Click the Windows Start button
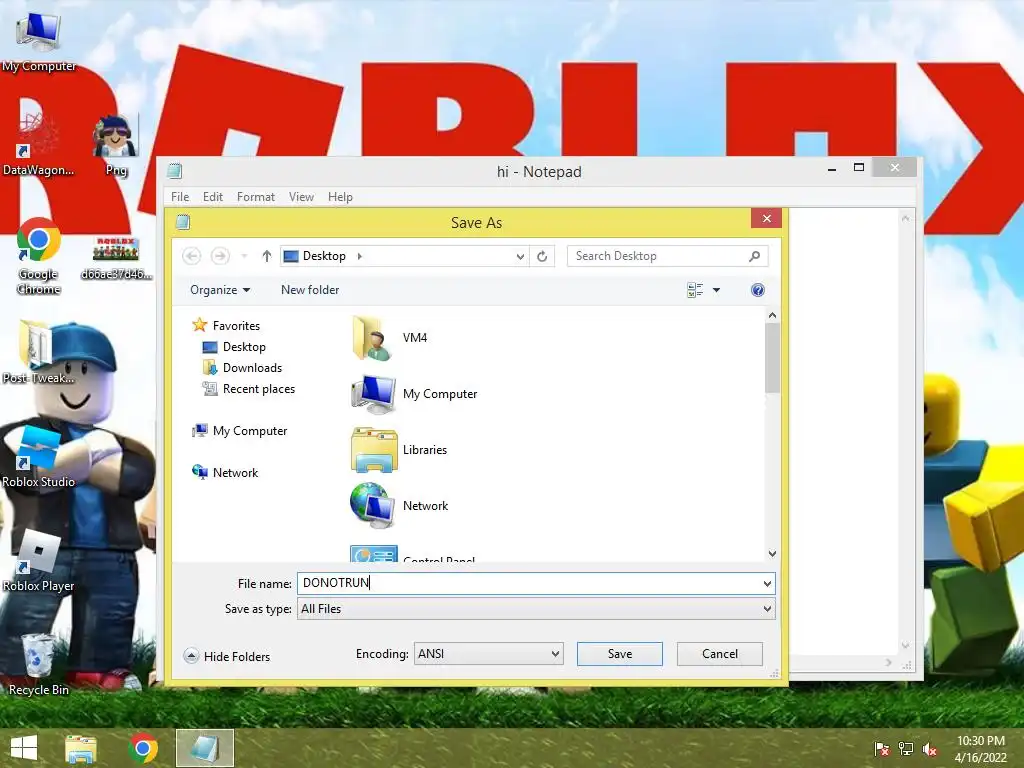The width and height of the screenshot is (1024, 768). pyautogui.click(x=24, y=748)
